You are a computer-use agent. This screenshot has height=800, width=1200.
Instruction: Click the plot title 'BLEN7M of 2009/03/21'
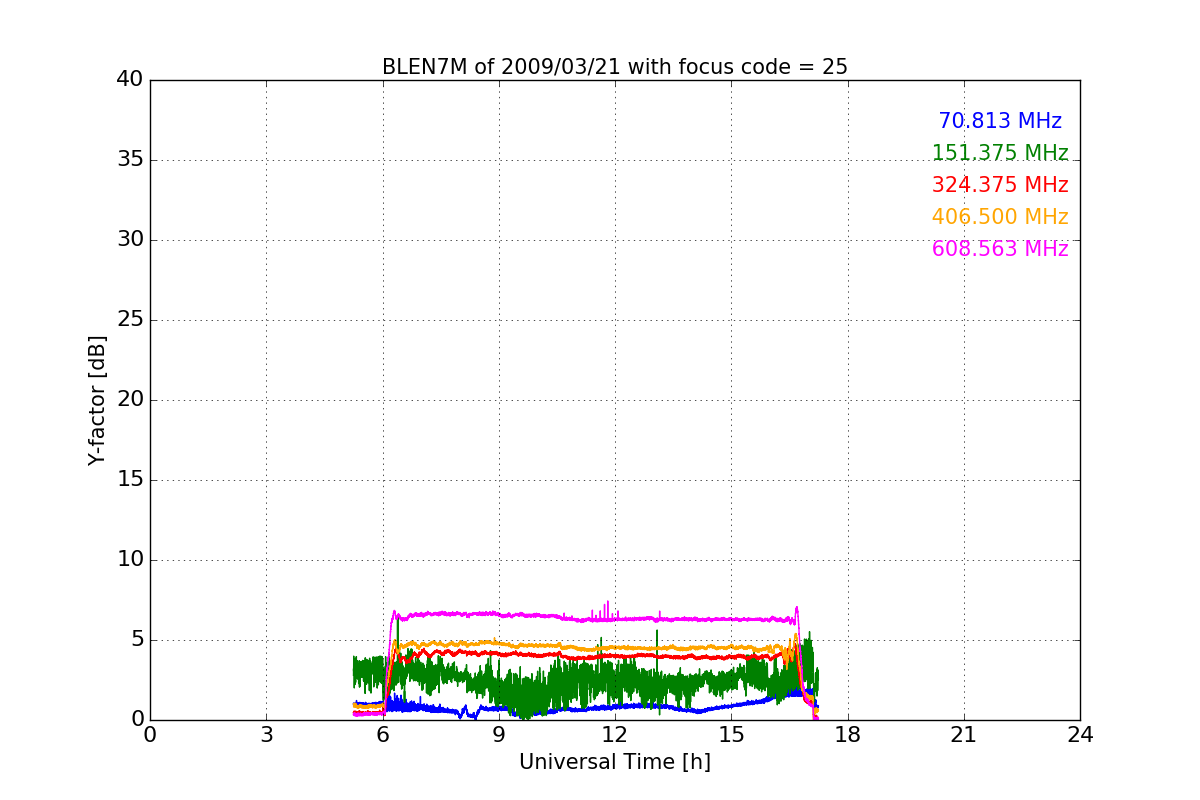pos(615,67)
